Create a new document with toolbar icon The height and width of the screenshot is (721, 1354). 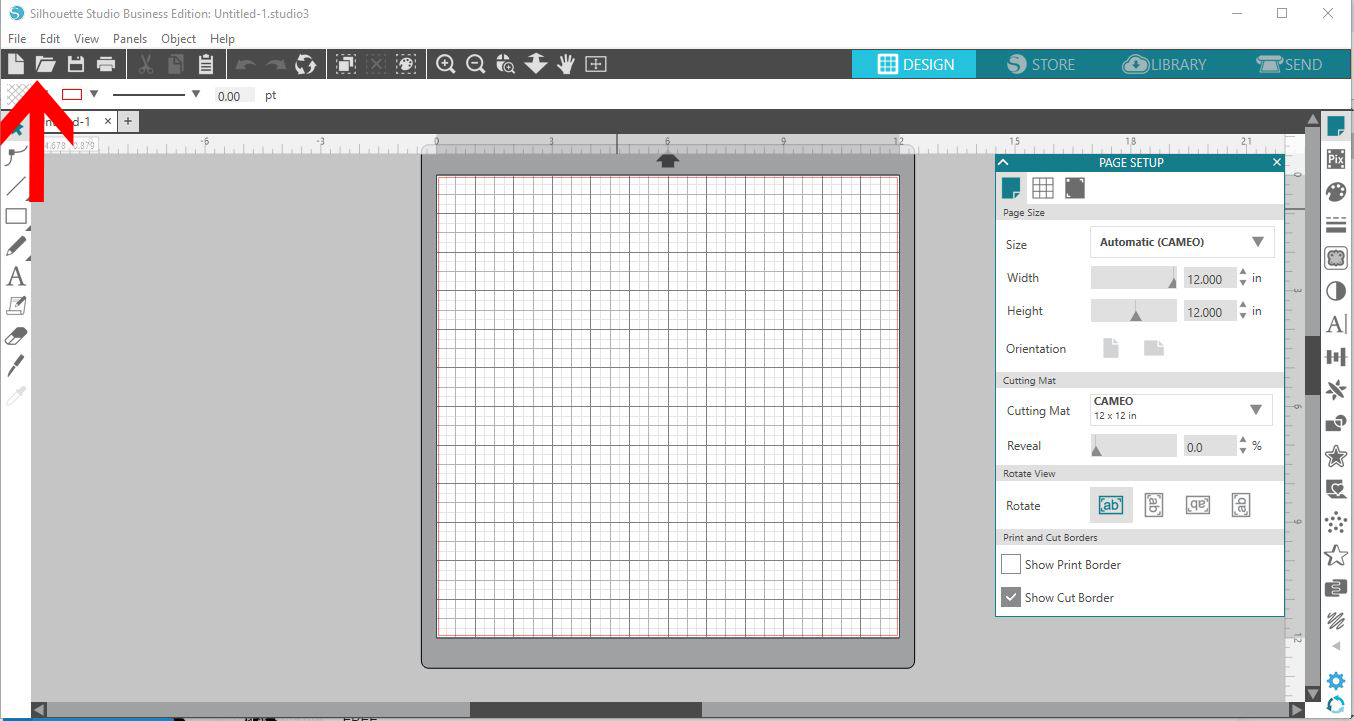click(16, 64)
